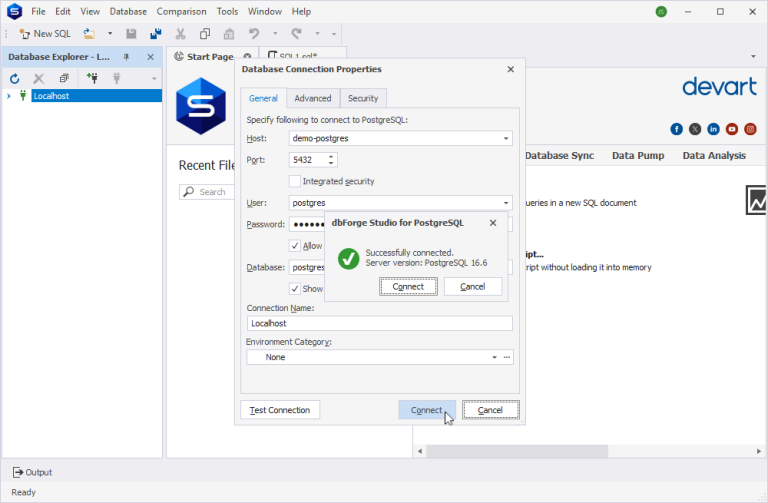Open Devart's Facebook page icon
The width and height of the screenshot is (768, 503).
point(677,129)
